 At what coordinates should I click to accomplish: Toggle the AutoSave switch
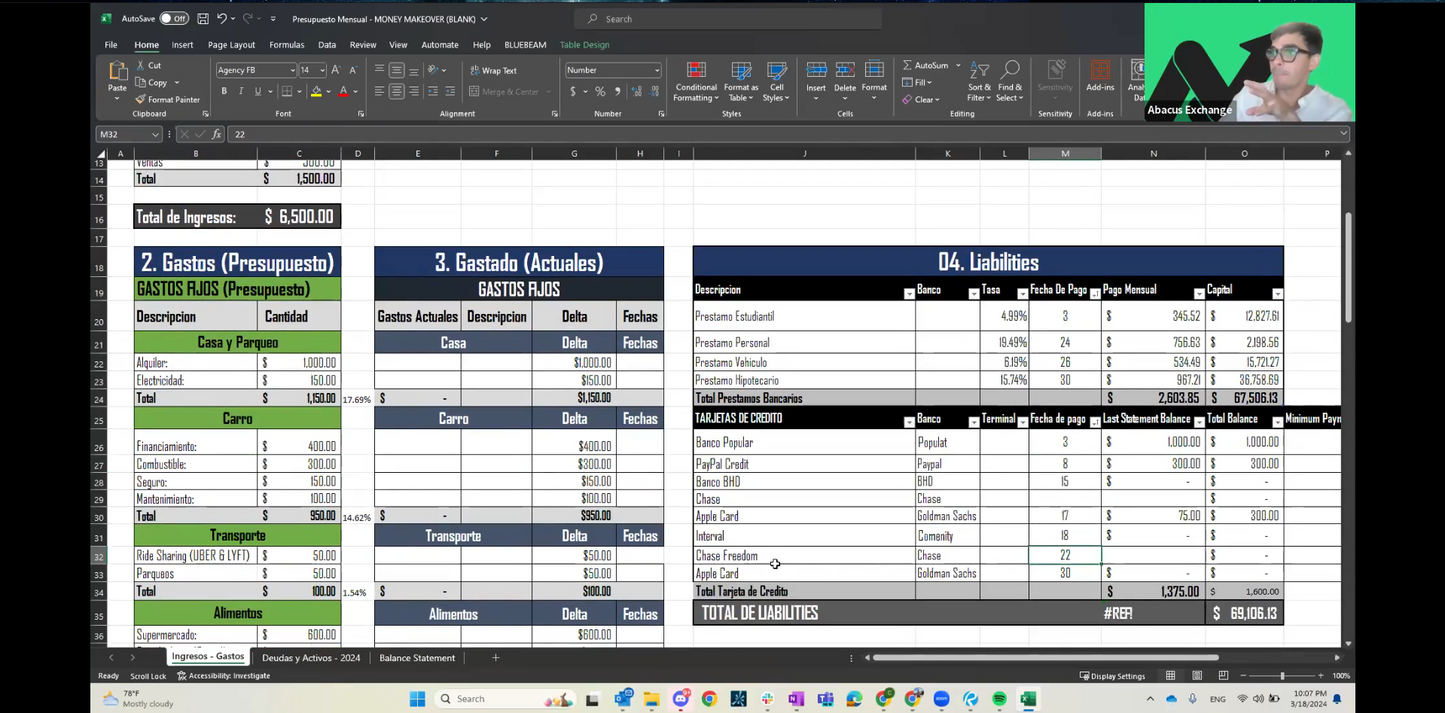click(174, 19)
